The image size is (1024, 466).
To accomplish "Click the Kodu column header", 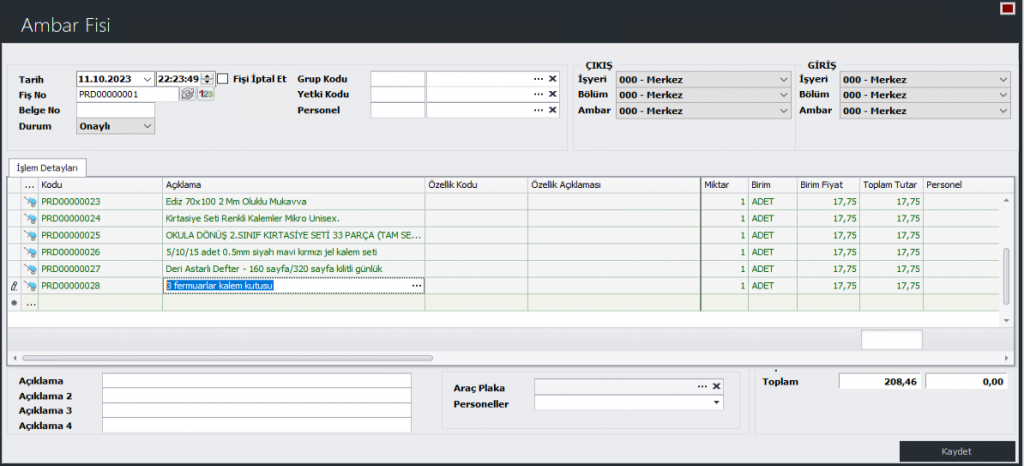I will coord(100,185).
